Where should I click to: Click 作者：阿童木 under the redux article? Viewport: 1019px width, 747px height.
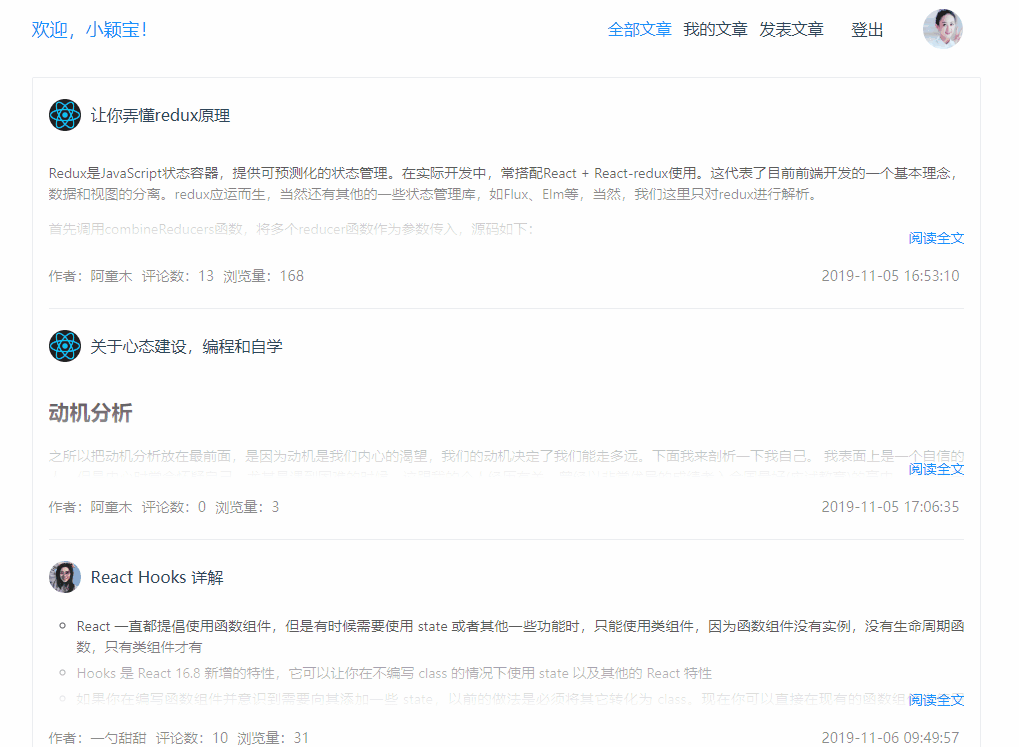point(90,276)
